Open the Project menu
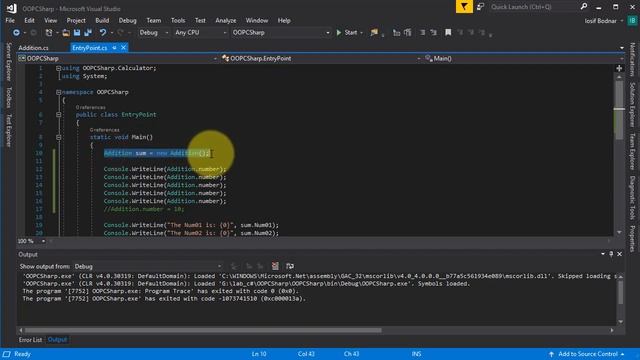640x360 pixels. pyautogui.click(x=76, y=20)
